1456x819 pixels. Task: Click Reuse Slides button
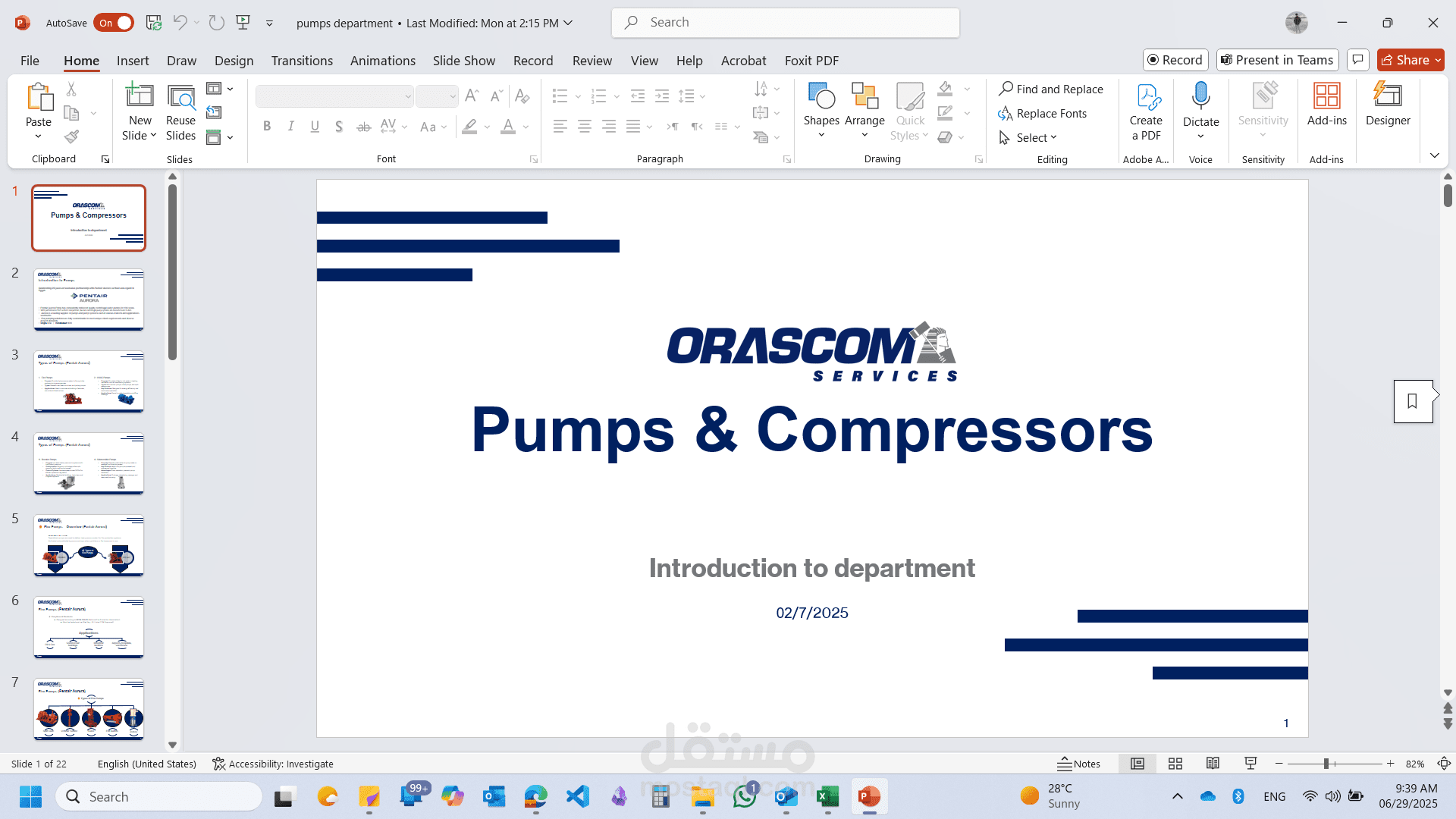(x=180, y=111)
